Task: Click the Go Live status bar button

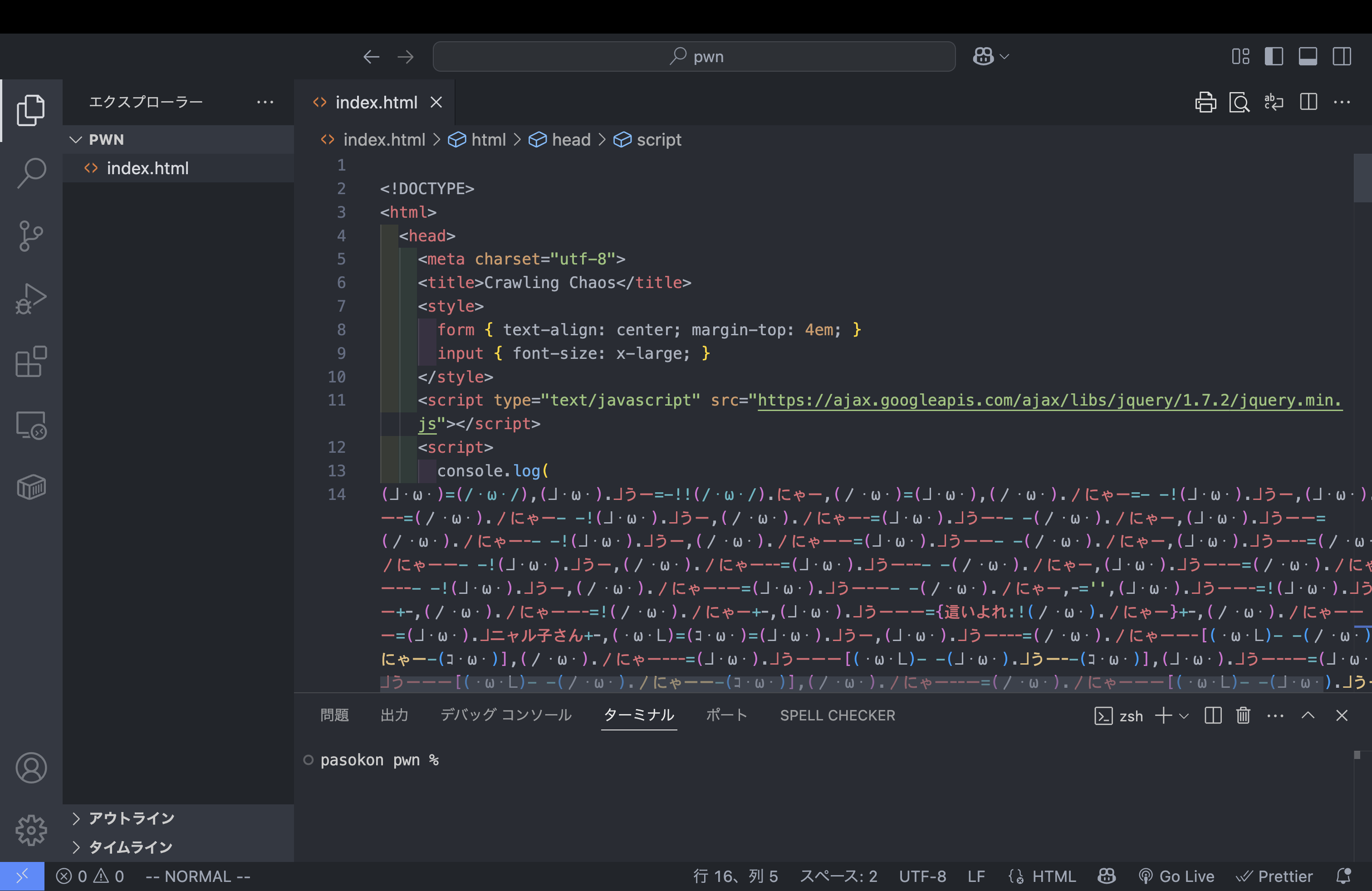Action: tap(1176, 876)
